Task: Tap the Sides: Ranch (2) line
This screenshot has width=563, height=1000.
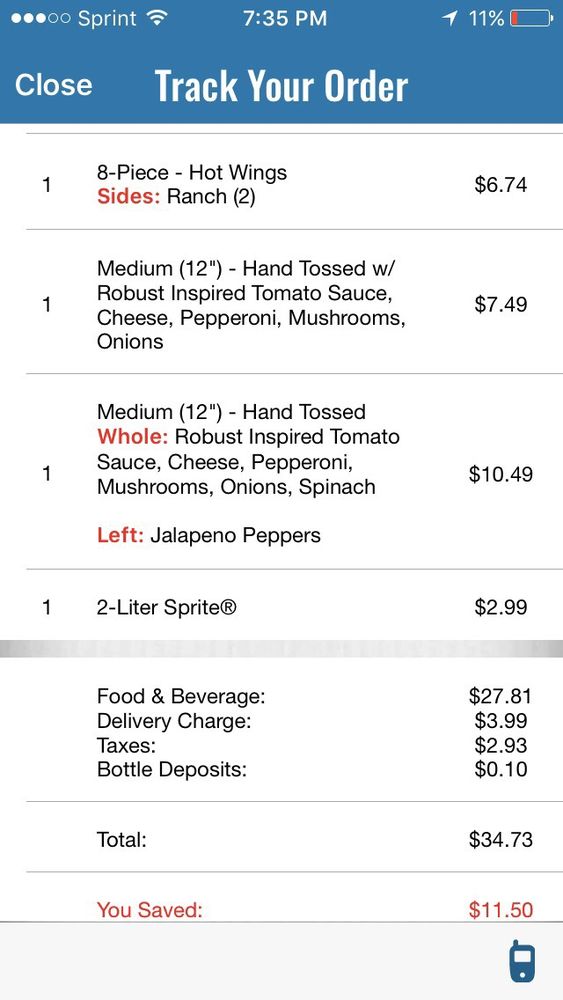Action: pos(176,197)
